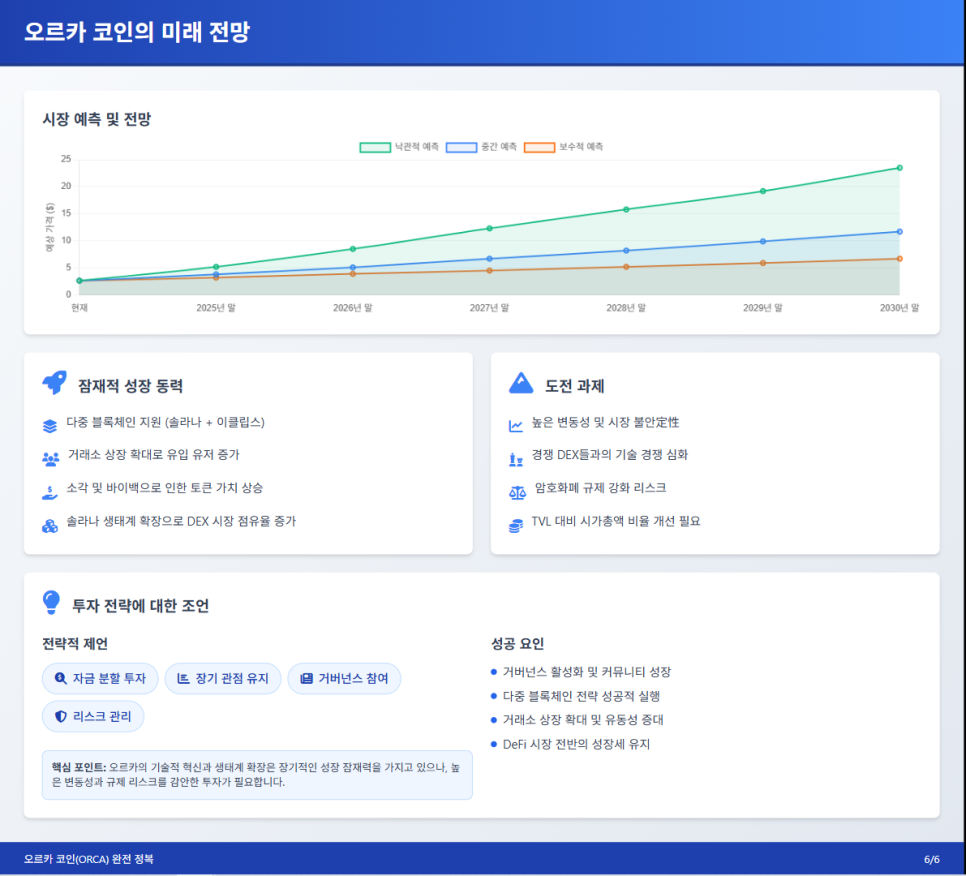
Task: Click the 핵심 포인트 note box
Action: pos(257,775)
